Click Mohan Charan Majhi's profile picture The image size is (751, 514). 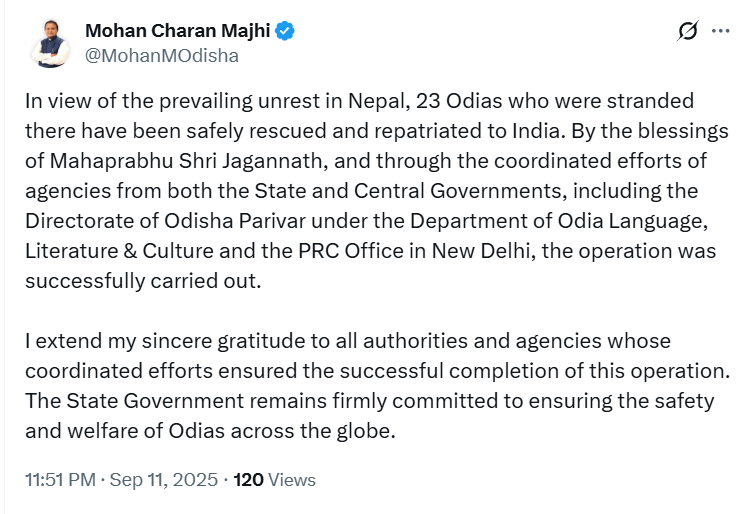click(x=50, y=43)
